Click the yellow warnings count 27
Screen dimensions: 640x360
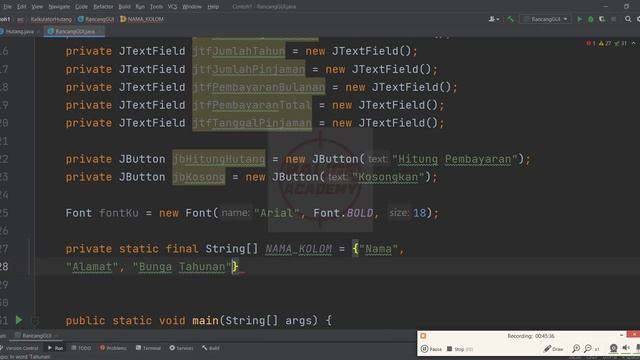[605, 43]
